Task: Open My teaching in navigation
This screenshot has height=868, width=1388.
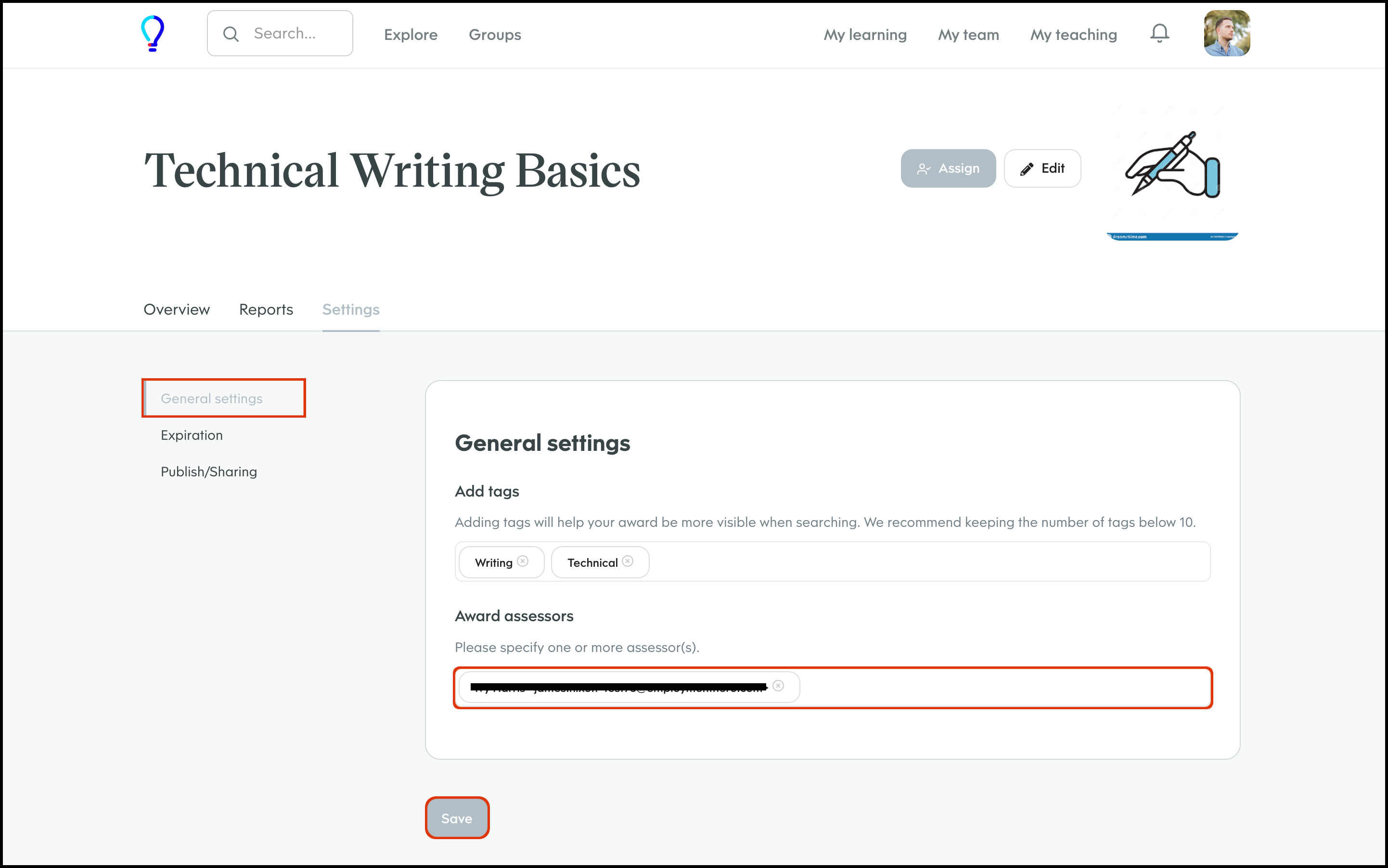Action: pyautogui.click(x=1073, y=35)
